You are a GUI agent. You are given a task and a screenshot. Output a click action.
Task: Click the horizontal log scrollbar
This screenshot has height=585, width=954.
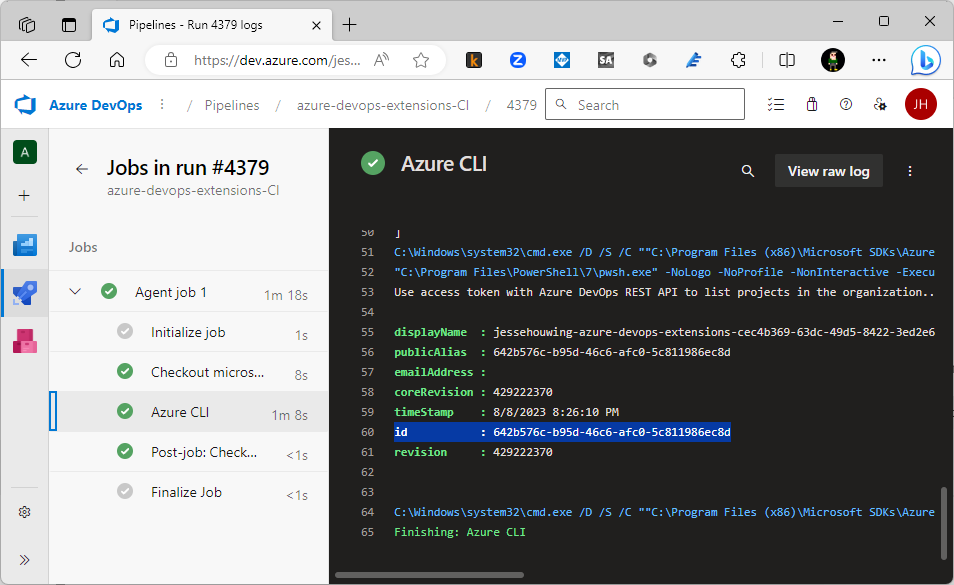click(429, 575)
